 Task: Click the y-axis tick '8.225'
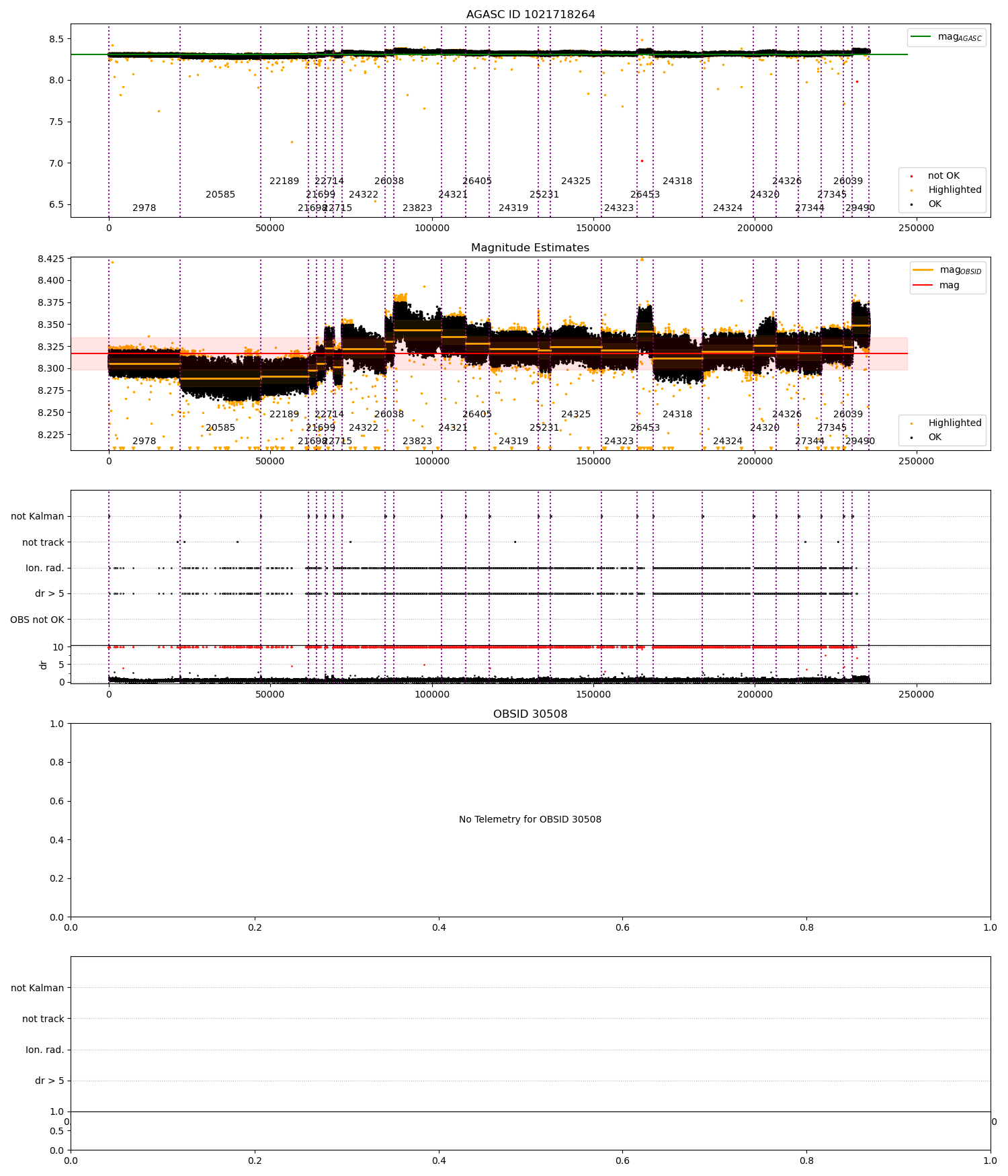(51, 435)
